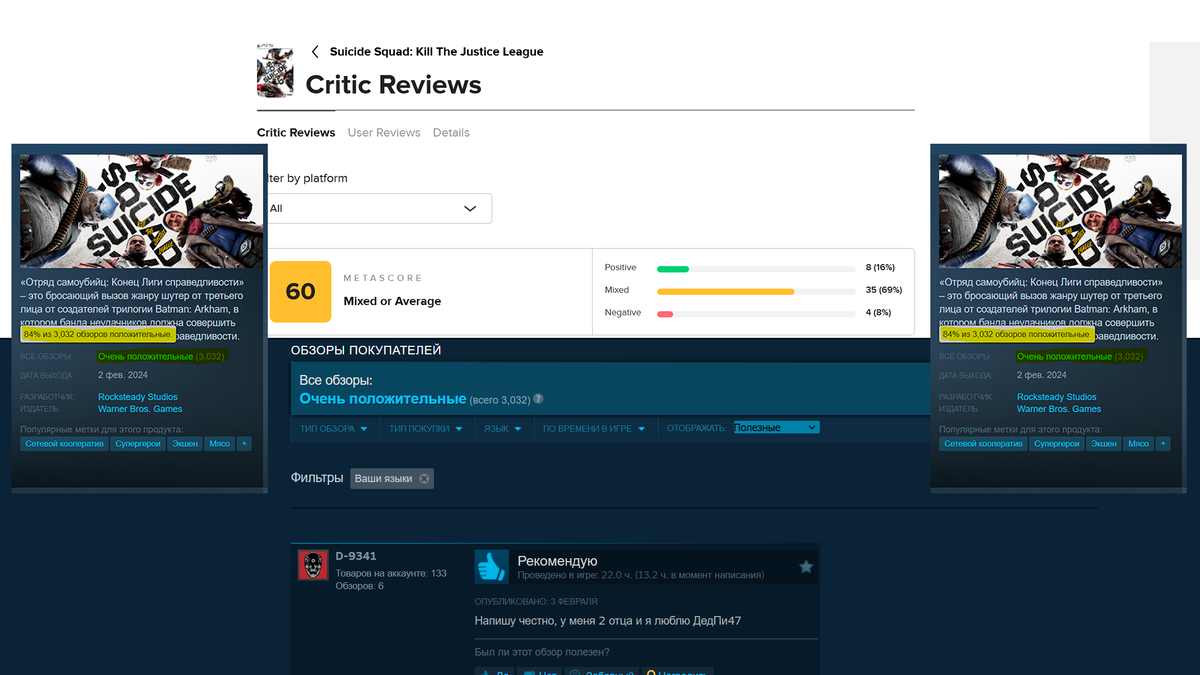
Task: Expand the ЯЗЫК filter
Action: point(503,429)
